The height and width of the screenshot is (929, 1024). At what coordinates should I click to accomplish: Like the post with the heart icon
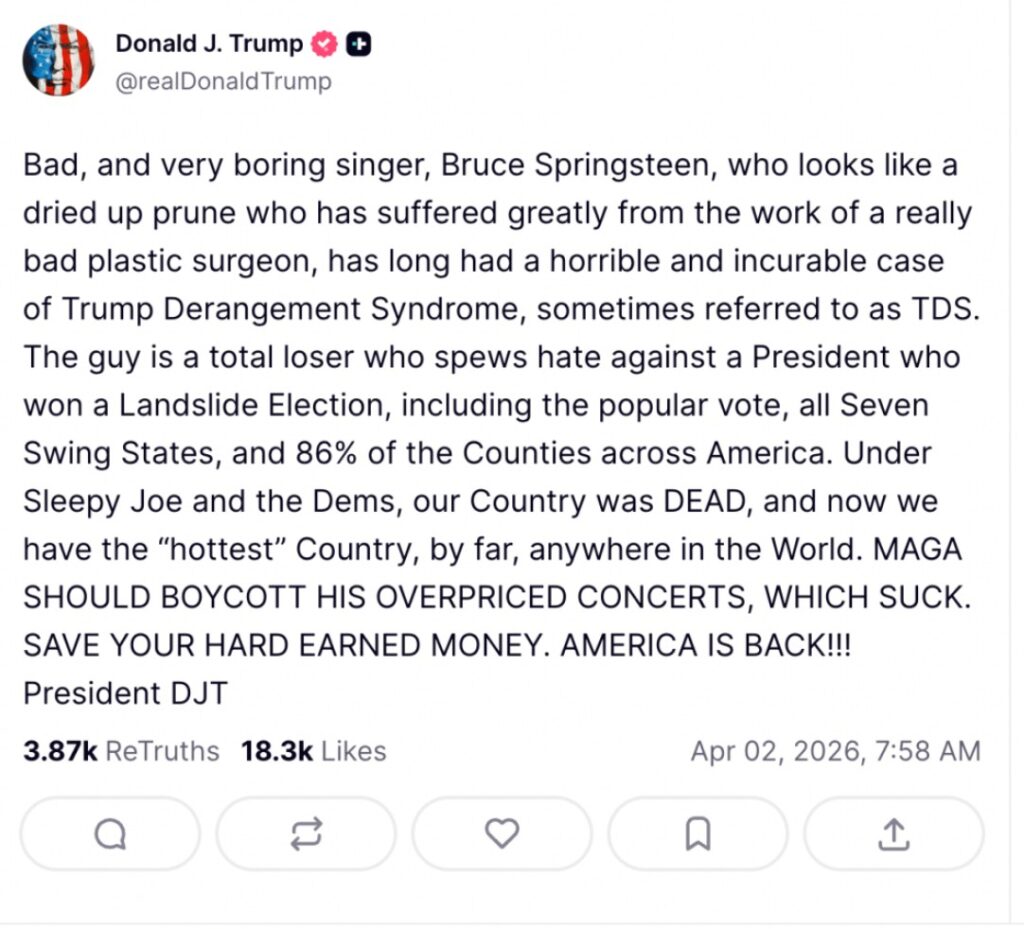click(502, 833)
